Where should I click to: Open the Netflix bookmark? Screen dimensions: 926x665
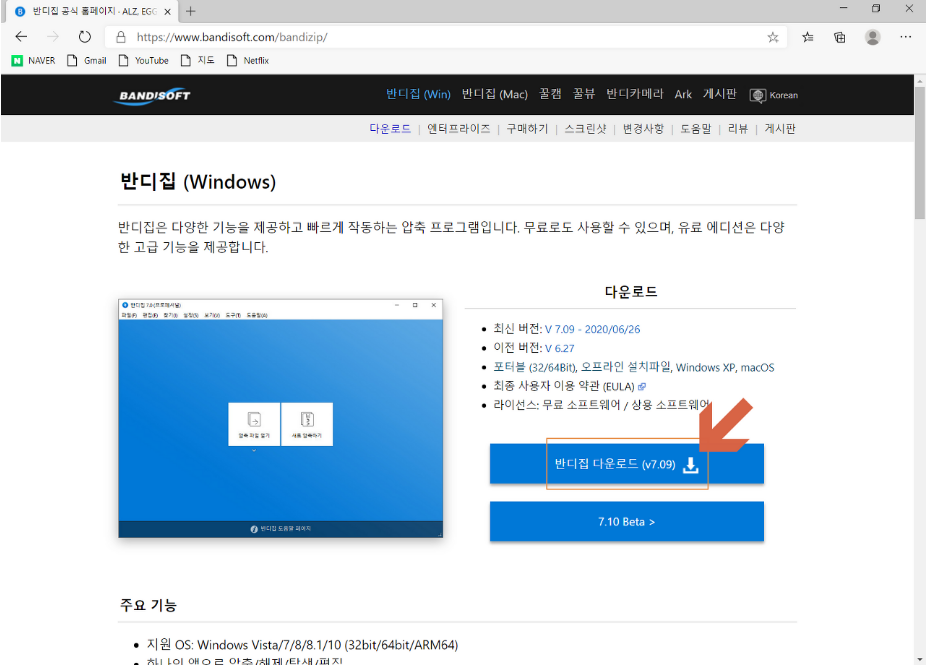248,60
